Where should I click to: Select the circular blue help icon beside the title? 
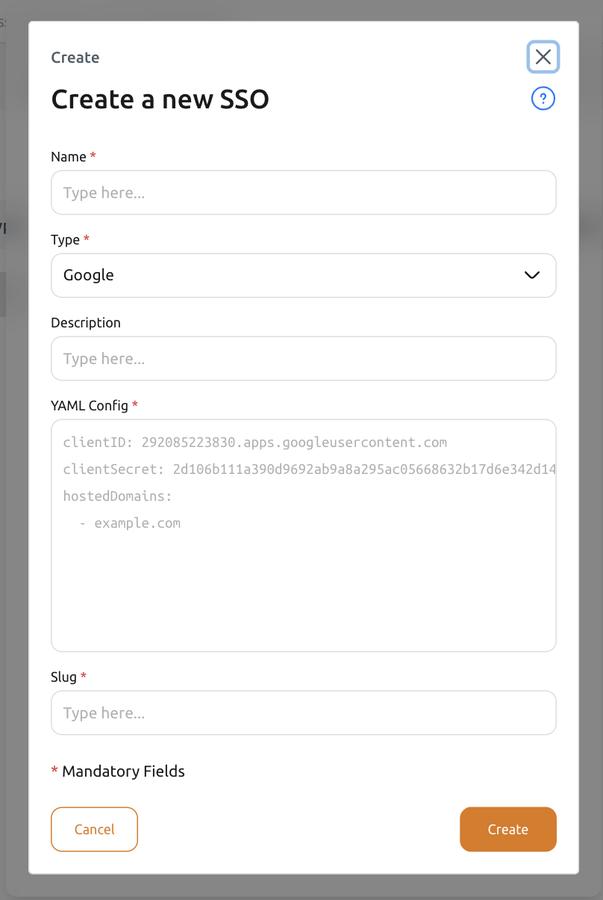[541, 98]
